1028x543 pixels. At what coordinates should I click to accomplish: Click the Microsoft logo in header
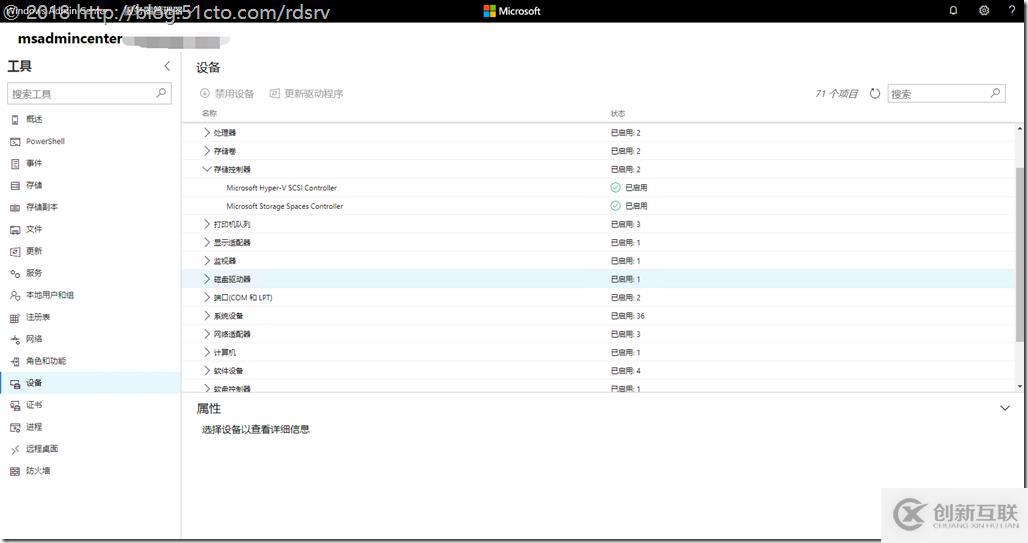(512, 10)
